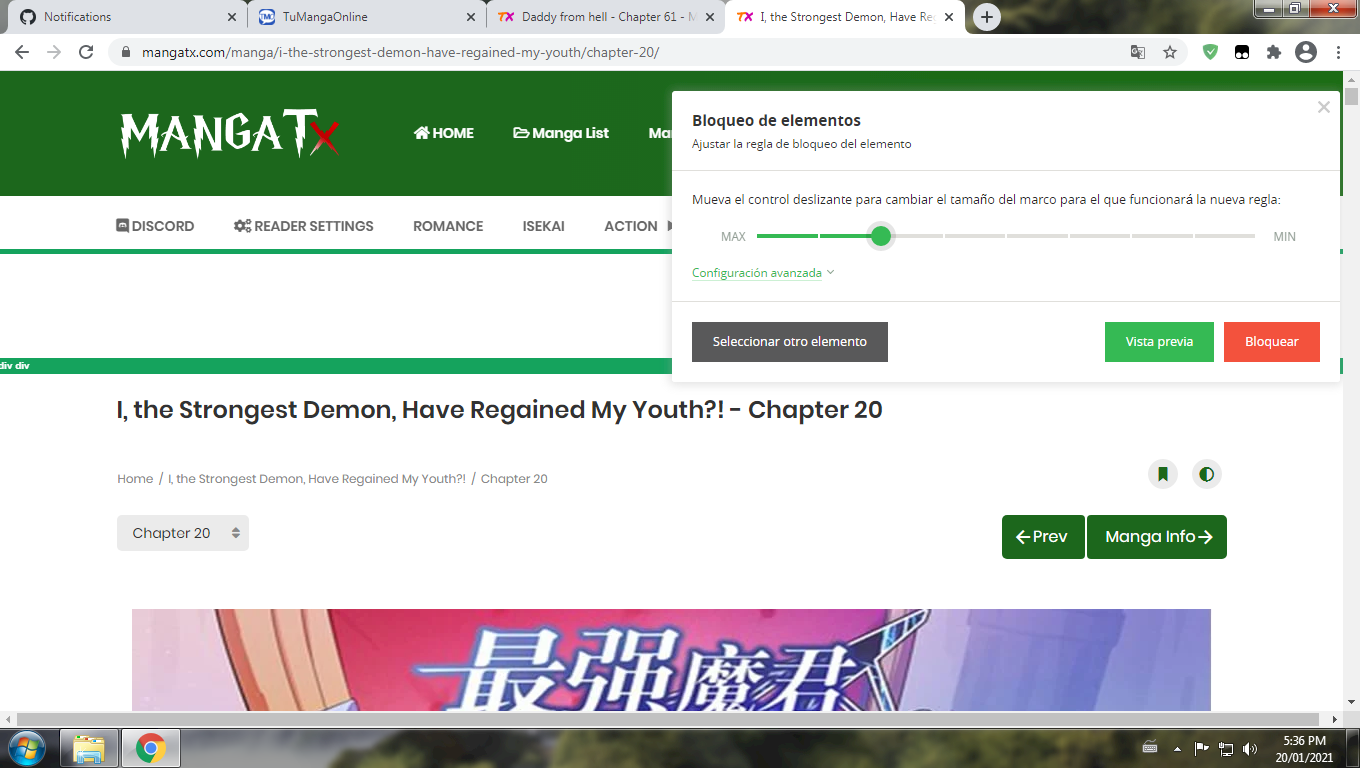Open Windows Explorer from the taskbar
Screen dimensions: 1360x768
[x=89, y=748]
